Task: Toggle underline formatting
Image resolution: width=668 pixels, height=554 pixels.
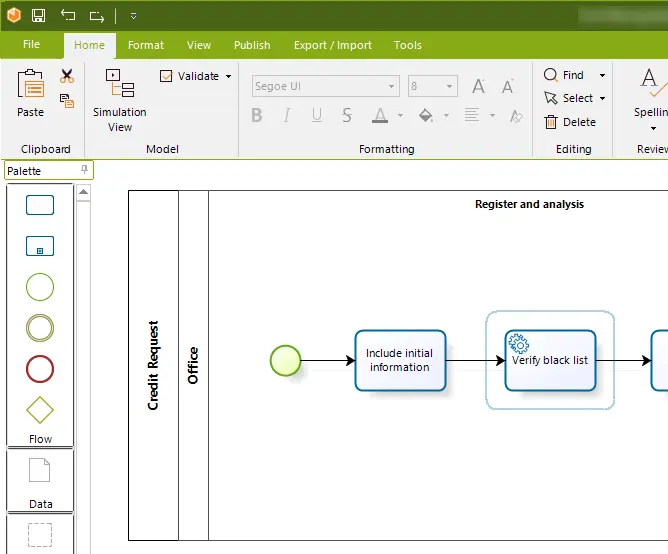Action: pos(317,115)
